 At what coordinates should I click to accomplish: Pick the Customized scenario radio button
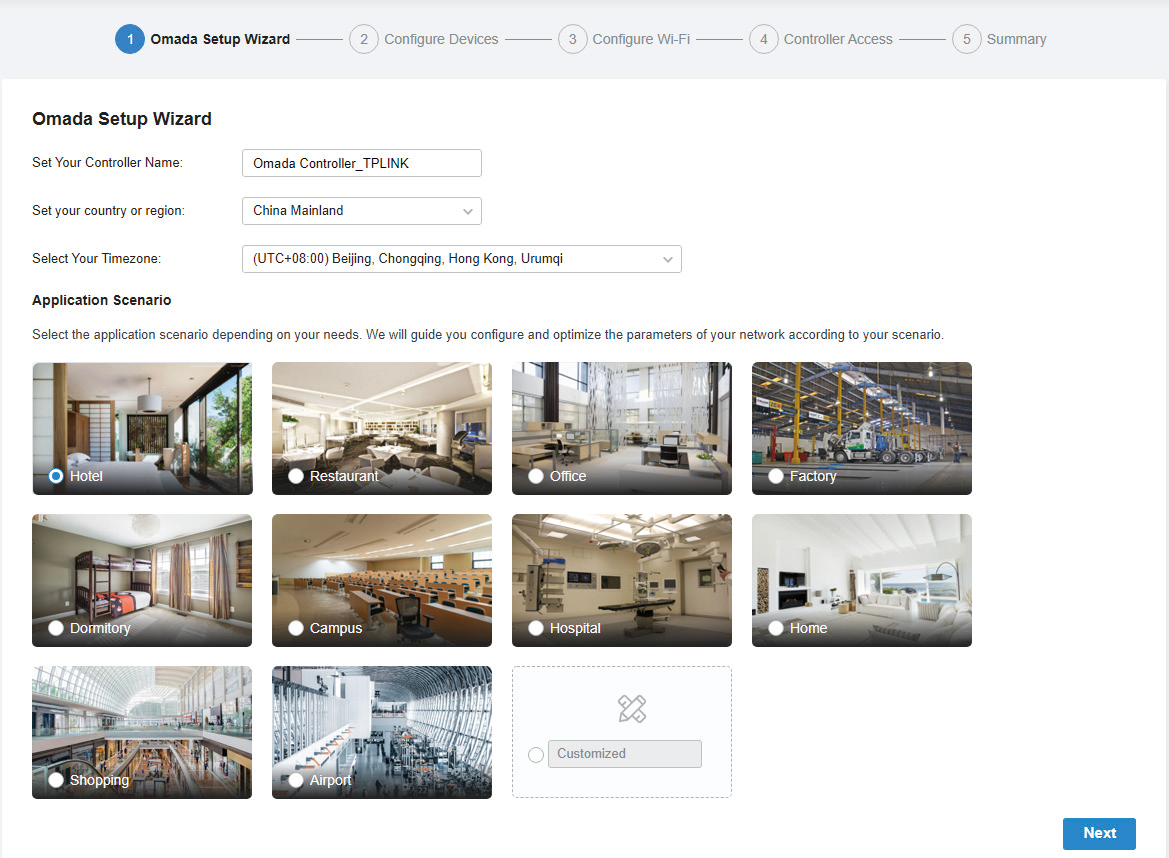click(536, 755)
